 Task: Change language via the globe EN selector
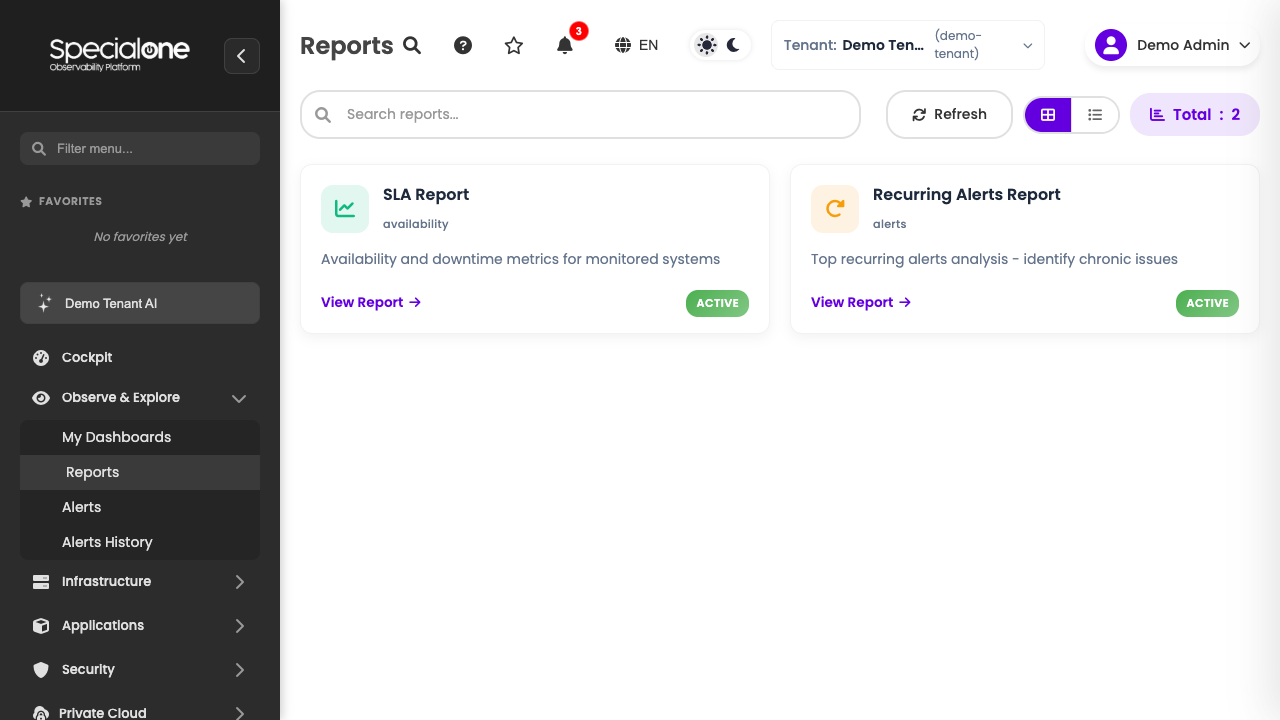tap(636, 45)
